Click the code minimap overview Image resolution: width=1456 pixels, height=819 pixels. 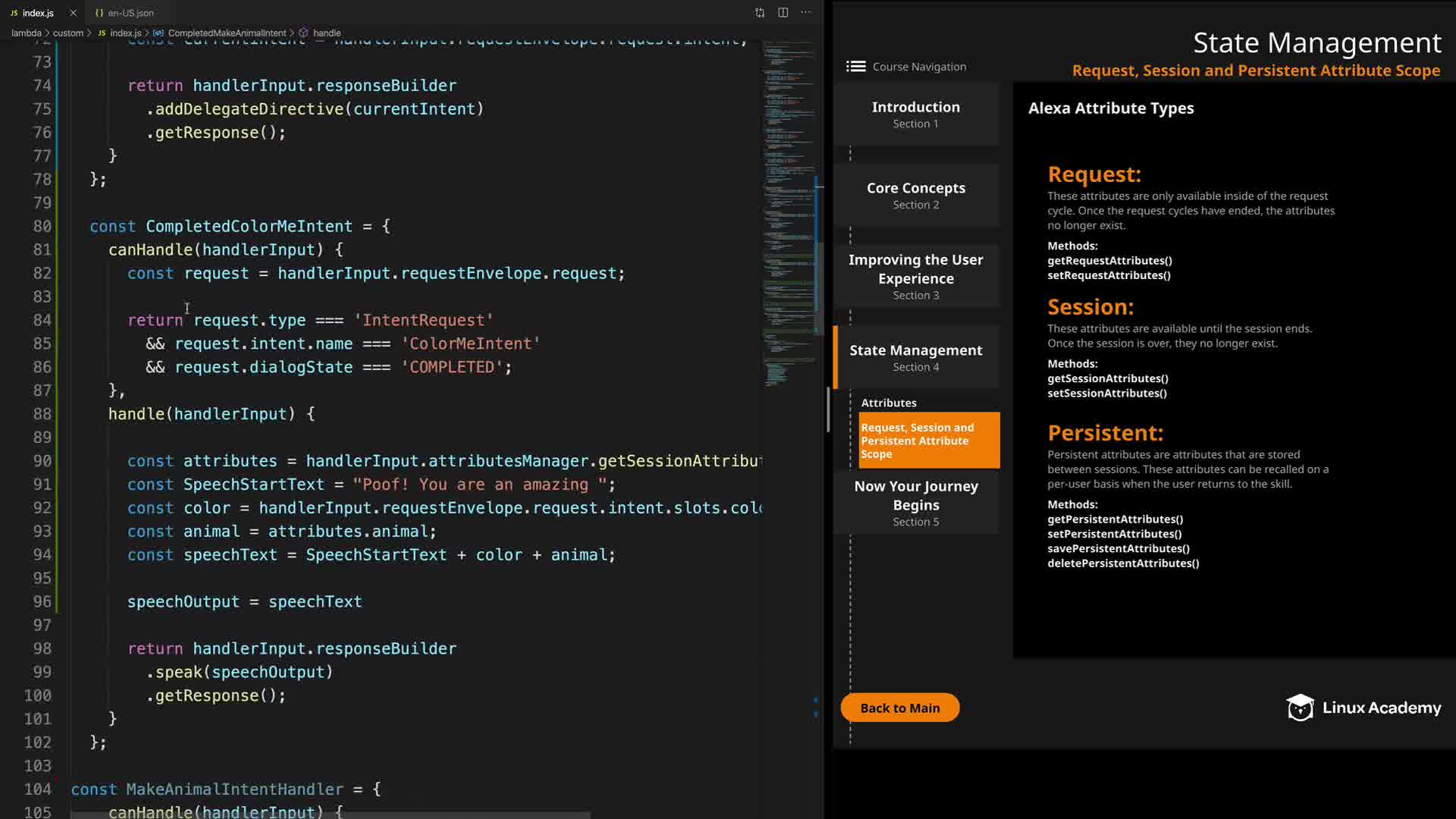(x=787, y=227)
